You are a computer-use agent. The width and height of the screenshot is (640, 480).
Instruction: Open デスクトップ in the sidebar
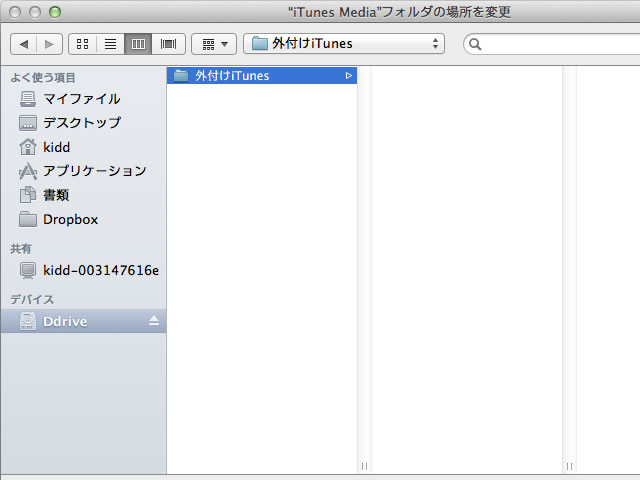[83, 123]
